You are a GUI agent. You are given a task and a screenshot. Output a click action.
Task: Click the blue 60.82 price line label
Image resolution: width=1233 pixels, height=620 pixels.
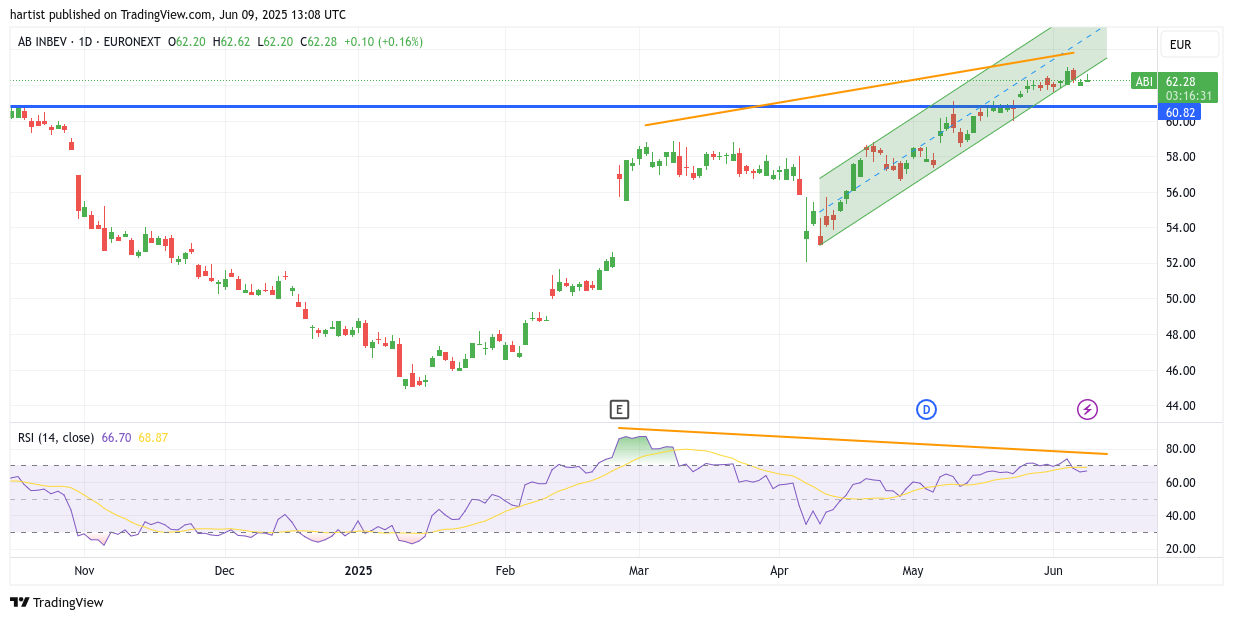pyautogui.click(x=1180, y=113)
